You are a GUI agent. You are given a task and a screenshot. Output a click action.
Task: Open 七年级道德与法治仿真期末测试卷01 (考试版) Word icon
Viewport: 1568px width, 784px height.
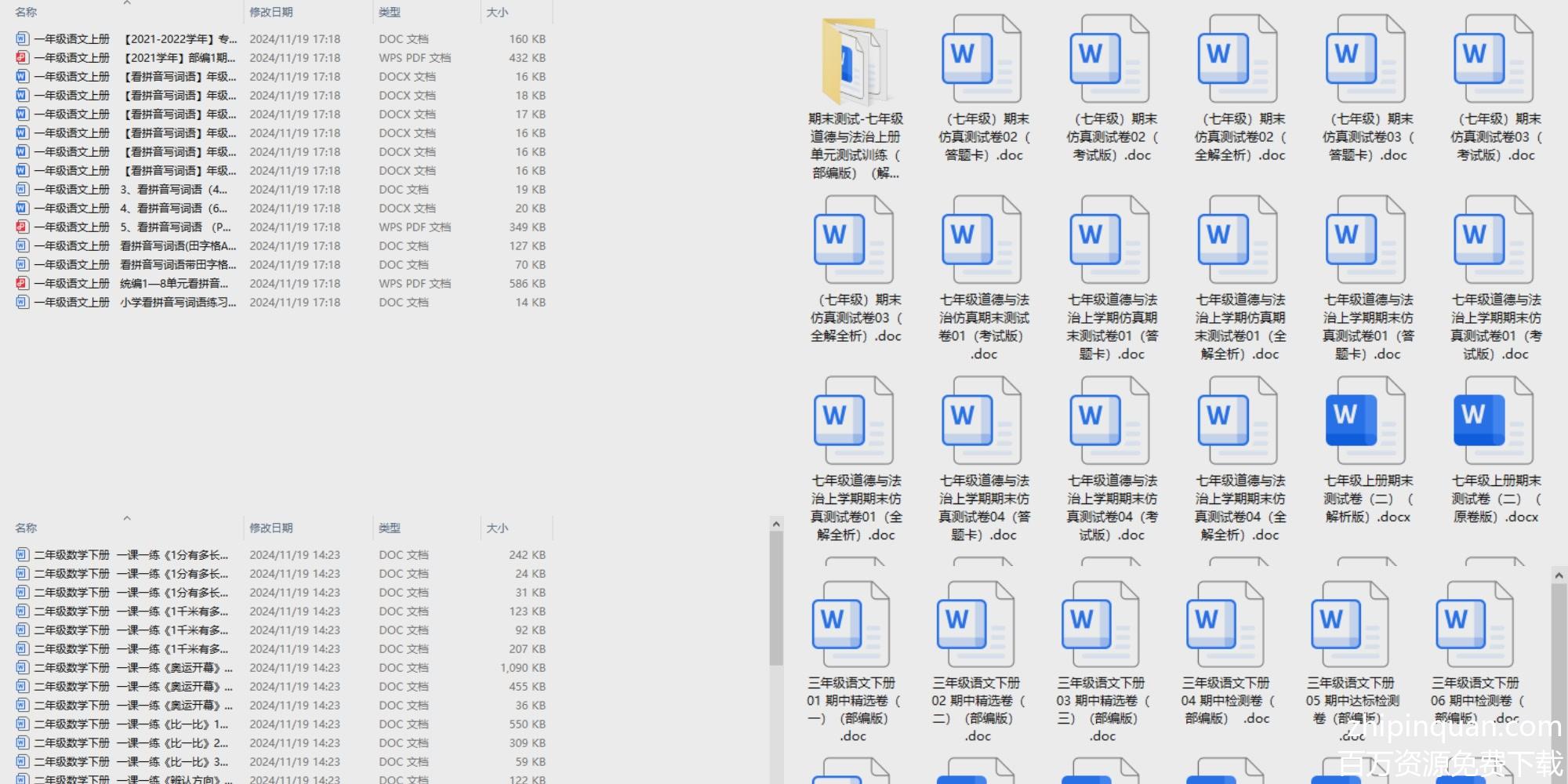point(982,239)
